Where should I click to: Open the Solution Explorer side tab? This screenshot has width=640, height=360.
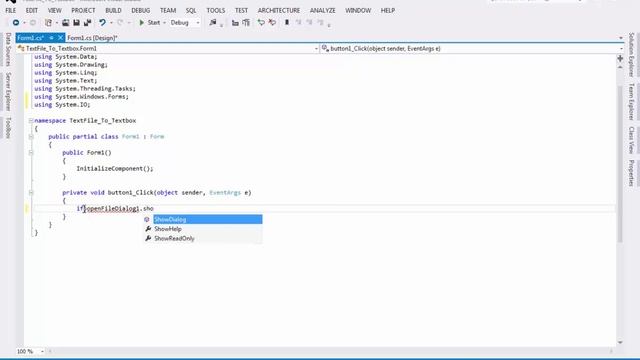click(x=631, y=55)
